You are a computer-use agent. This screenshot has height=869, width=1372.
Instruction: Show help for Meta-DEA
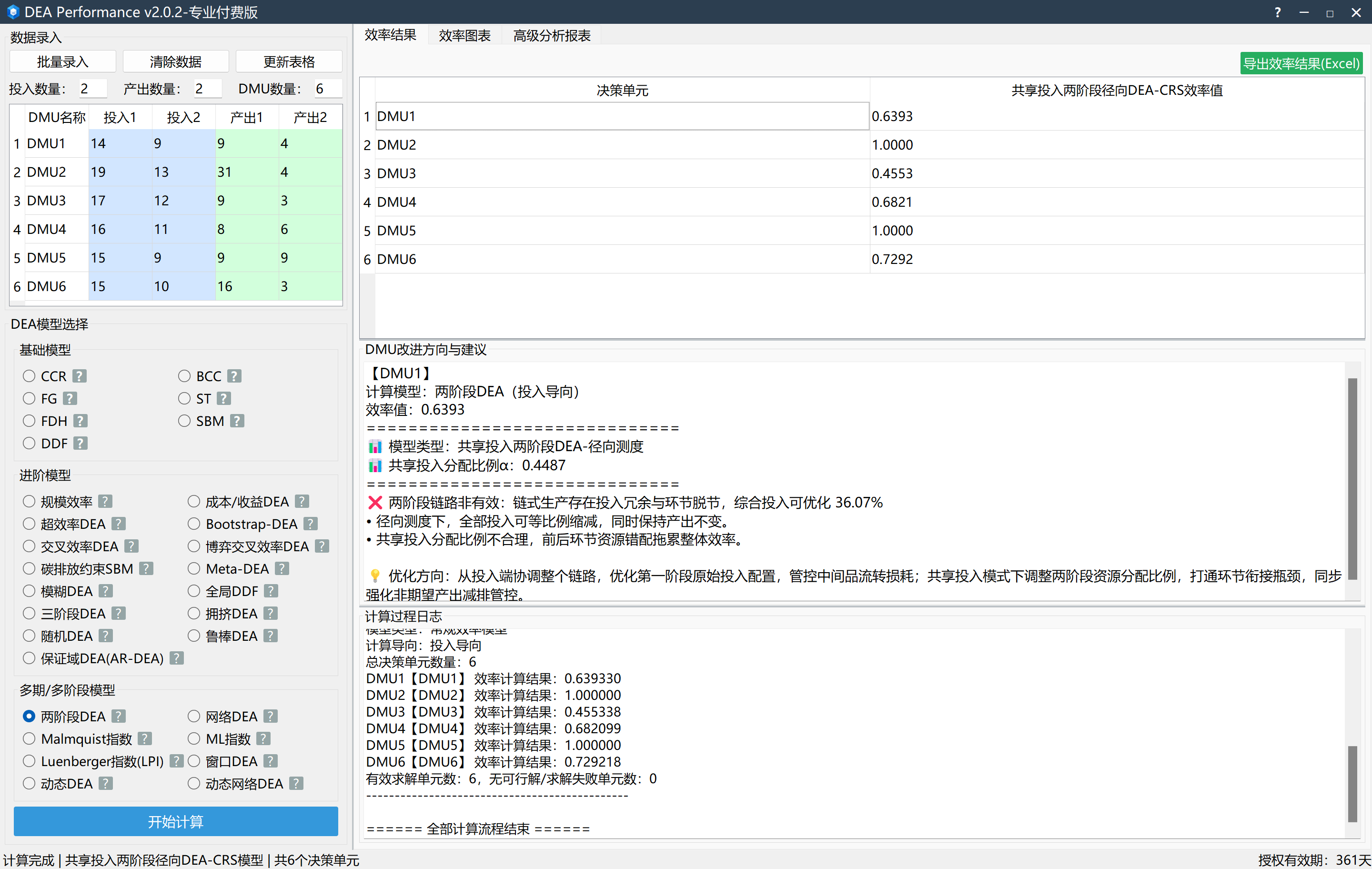pyautogui.click(x=282, y=569)
